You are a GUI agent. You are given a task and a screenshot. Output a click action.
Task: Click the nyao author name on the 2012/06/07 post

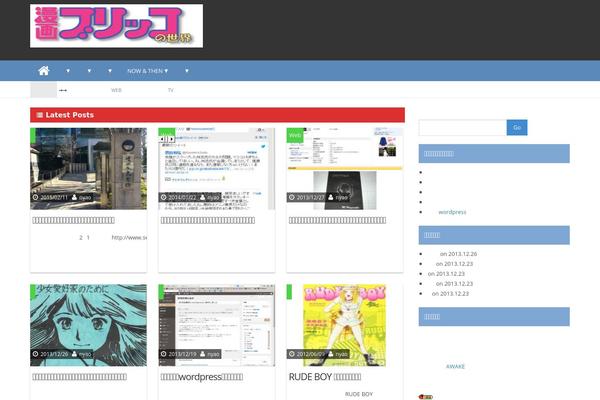click(342, 354)
